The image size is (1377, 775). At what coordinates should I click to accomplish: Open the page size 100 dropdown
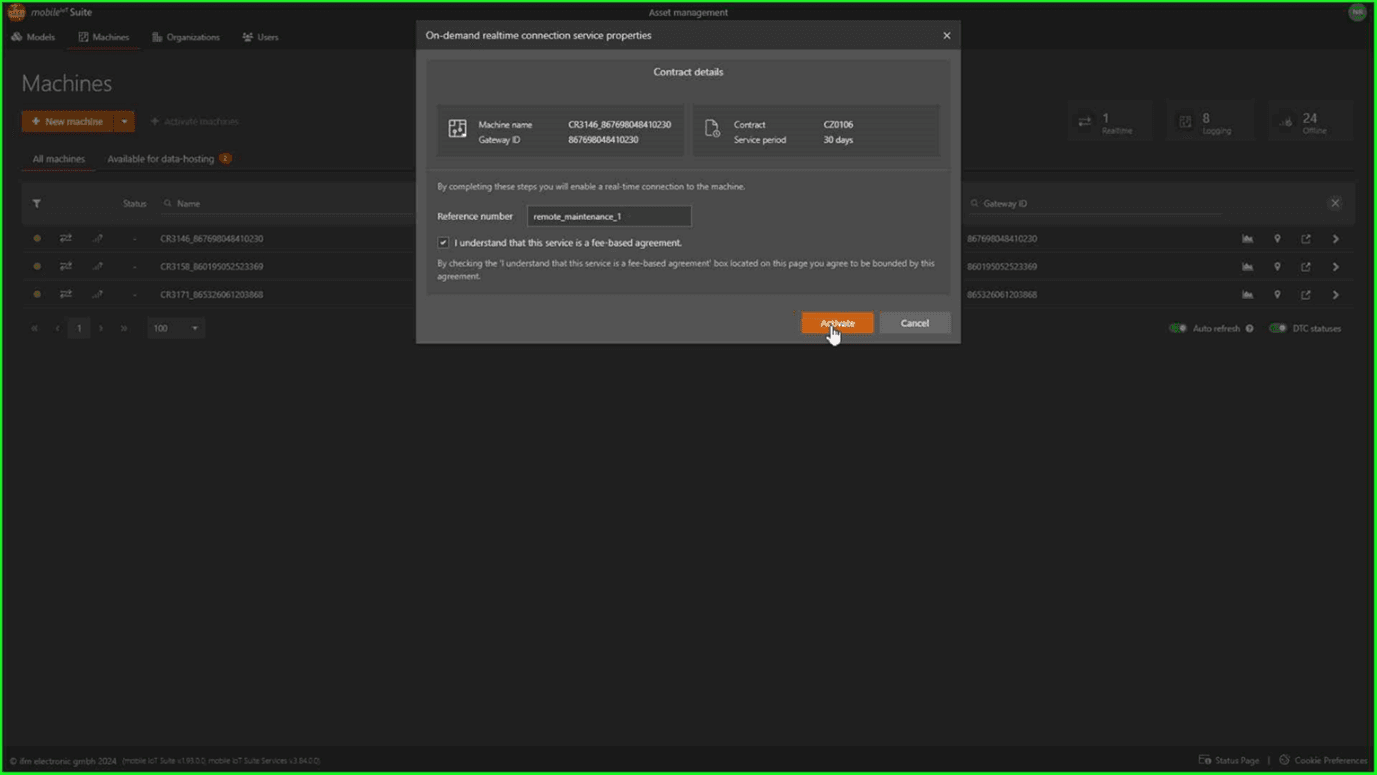(176, 328)
